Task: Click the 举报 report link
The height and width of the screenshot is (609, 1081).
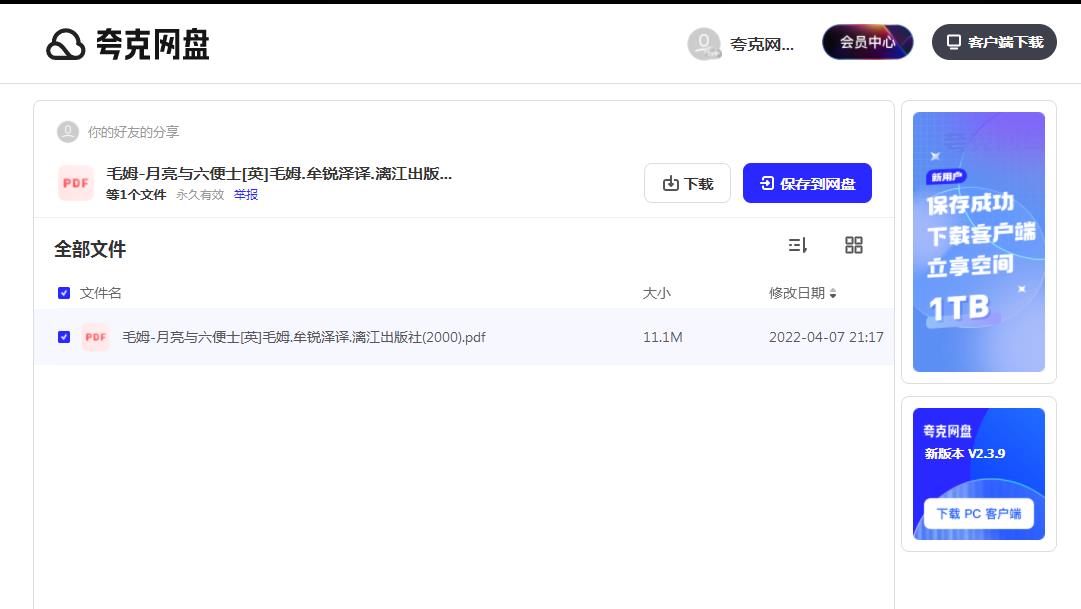Action: pos(246,195)
